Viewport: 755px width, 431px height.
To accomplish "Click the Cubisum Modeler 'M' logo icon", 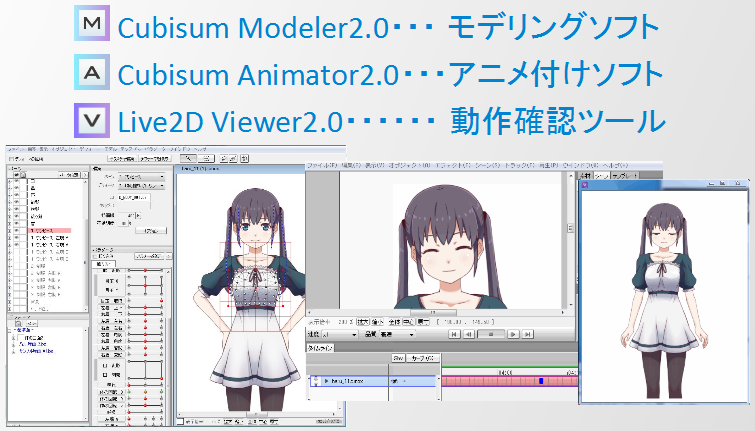I will coord(92,23).
